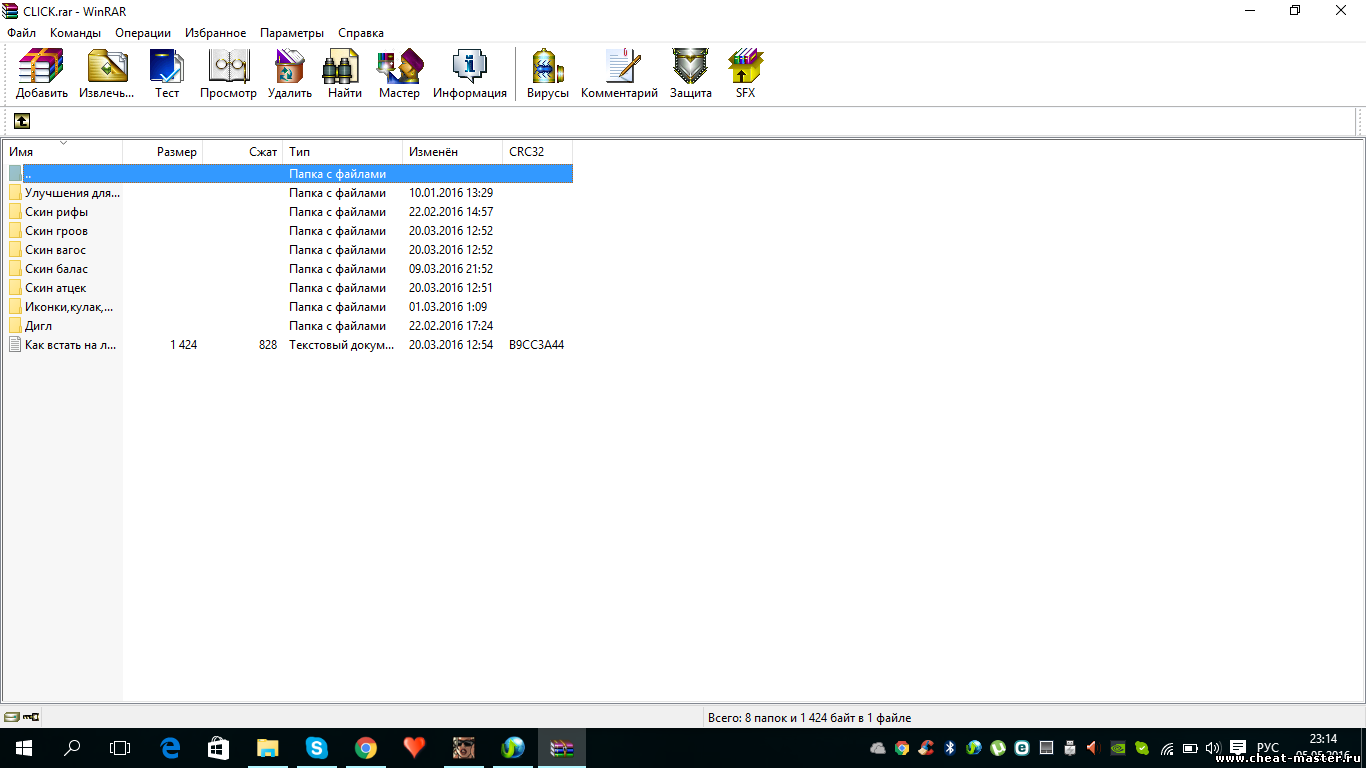This screenshot has width=1366, height=768.
Task: Click the Удалить (Delete) toolbar icon
Action: click(289, 74)
